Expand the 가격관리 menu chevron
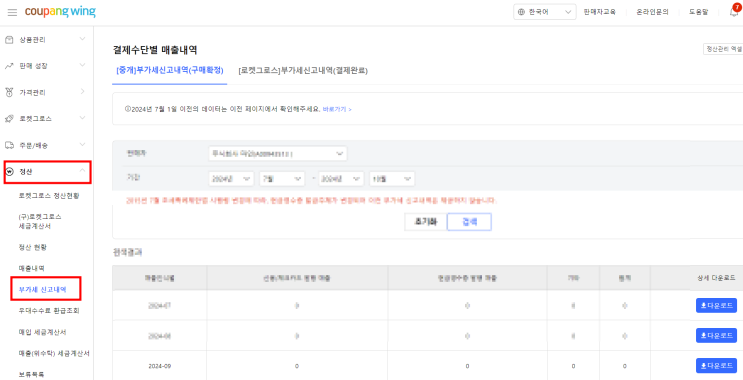Screen dimensions: 743x380 [82, 91]
